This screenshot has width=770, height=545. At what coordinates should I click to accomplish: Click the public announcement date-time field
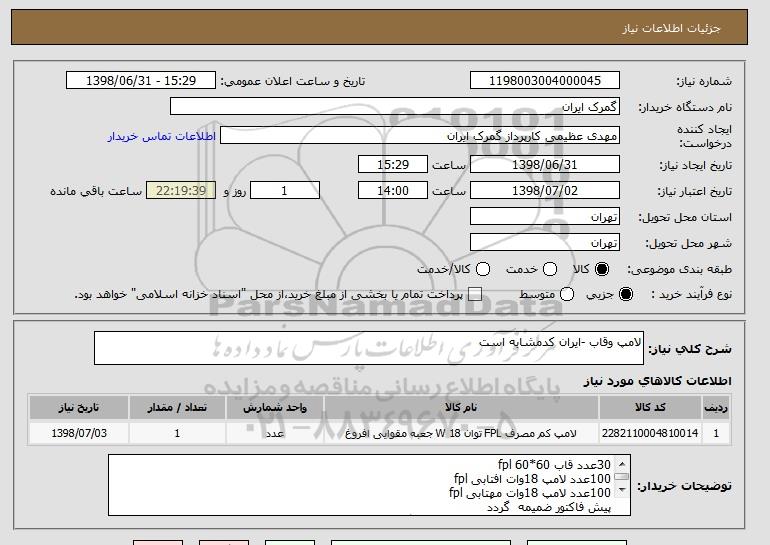(141, 81)
